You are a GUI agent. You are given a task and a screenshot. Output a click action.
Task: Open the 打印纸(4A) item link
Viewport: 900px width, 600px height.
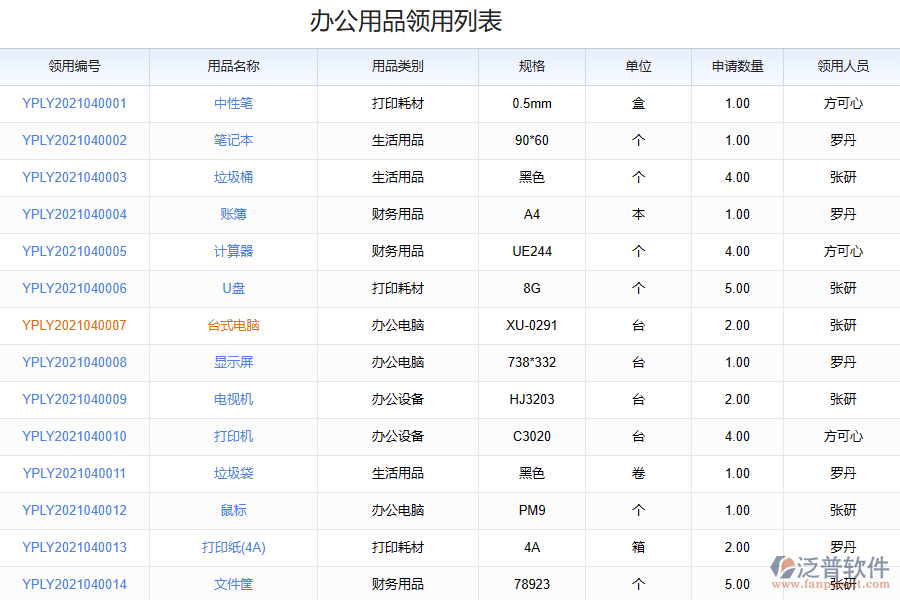(x=233, y=548)
